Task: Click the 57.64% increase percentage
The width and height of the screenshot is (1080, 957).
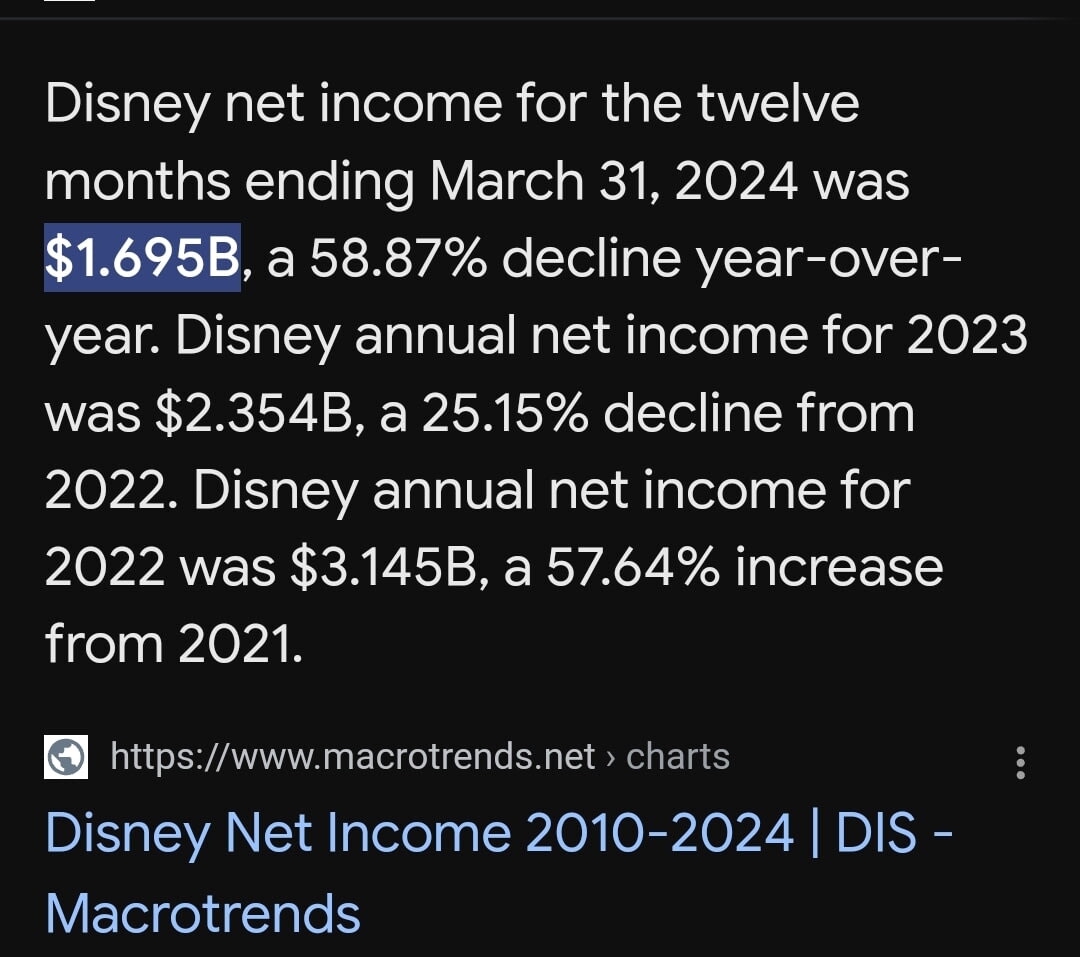Action: (631, 567)
